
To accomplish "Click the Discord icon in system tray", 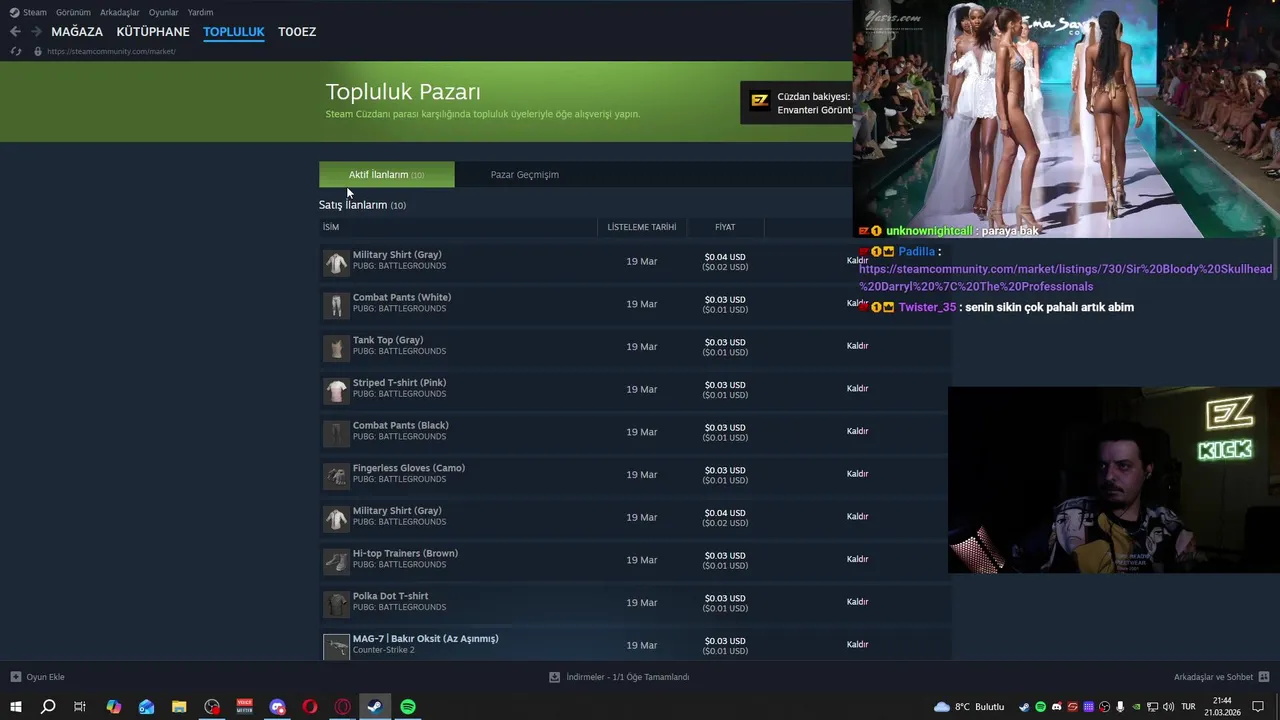I will pyautogui.click(x=1057, y=707).
